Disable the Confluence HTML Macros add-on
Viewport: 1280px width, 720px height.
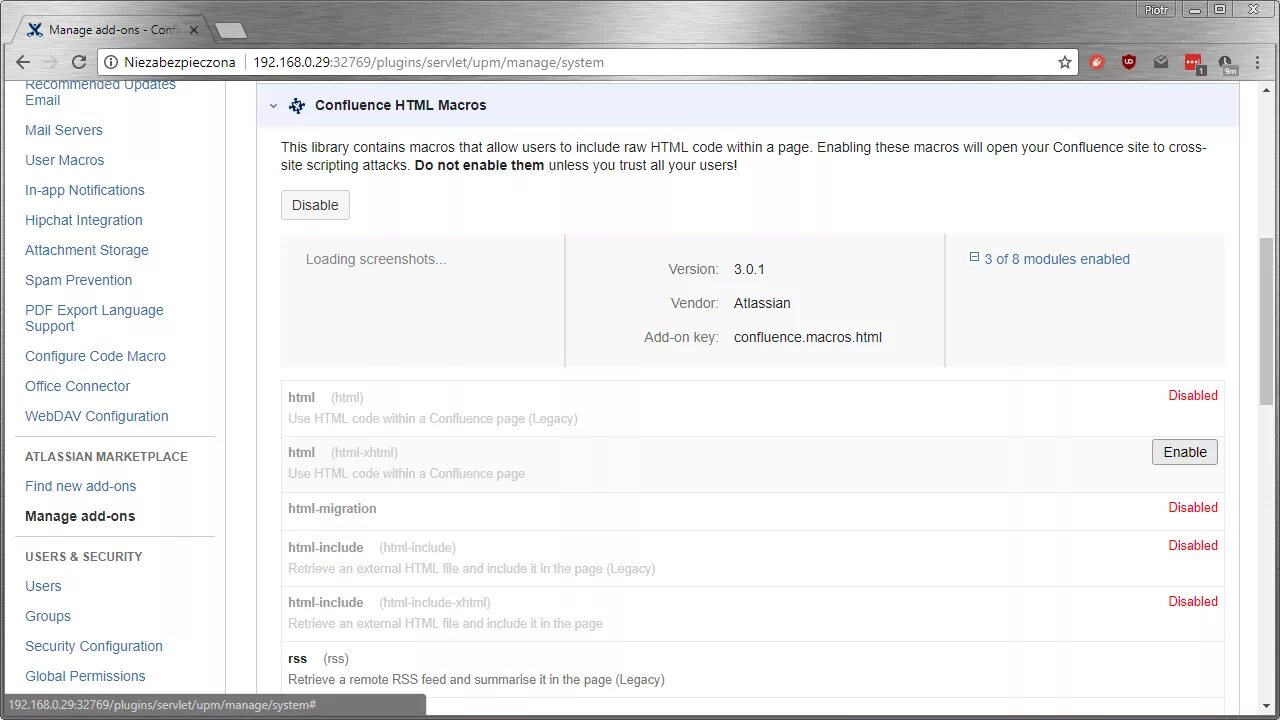(315, 205)
